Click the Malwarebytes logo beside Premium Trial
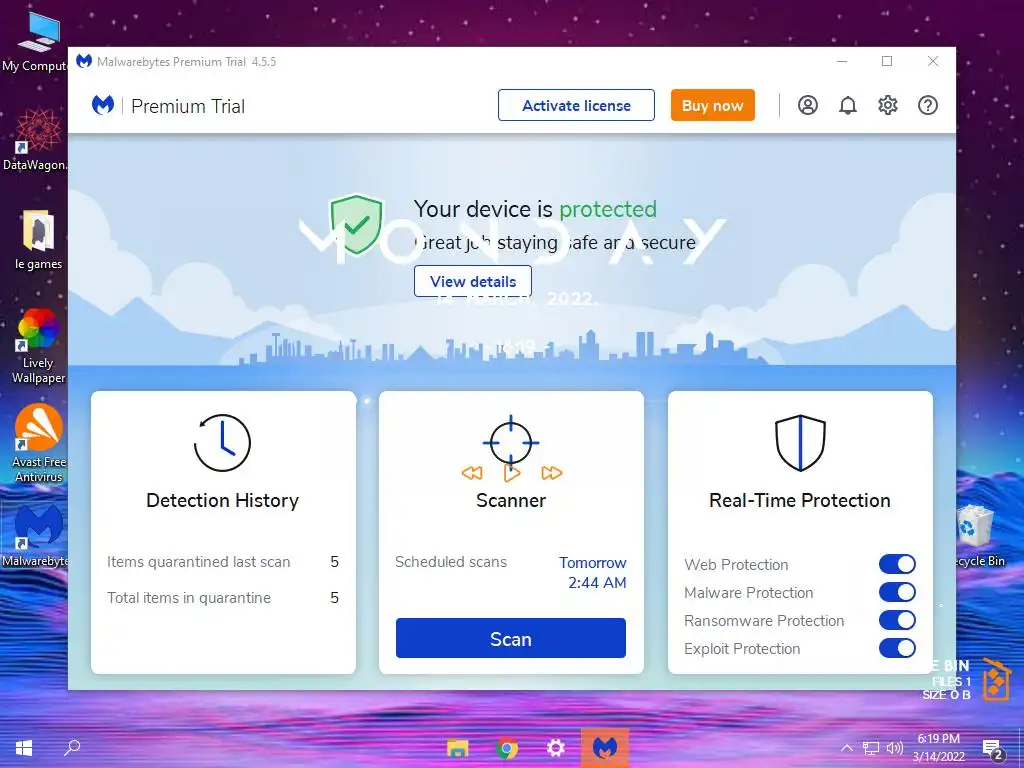Screen dimensions: 1024x768 (103, 105)
